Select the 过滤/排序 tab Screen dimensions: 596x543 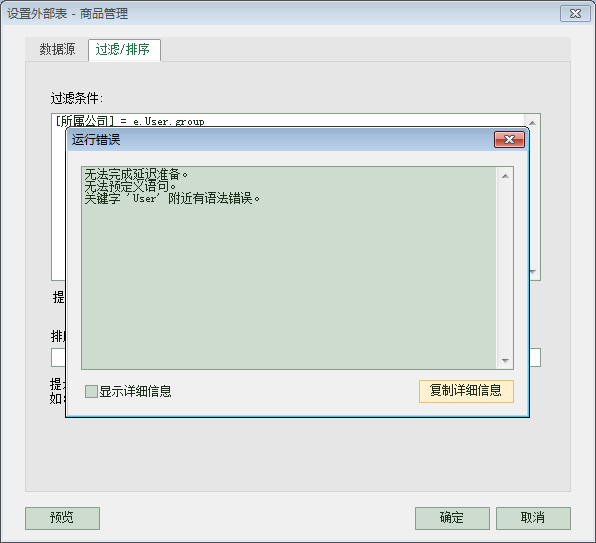124,49
